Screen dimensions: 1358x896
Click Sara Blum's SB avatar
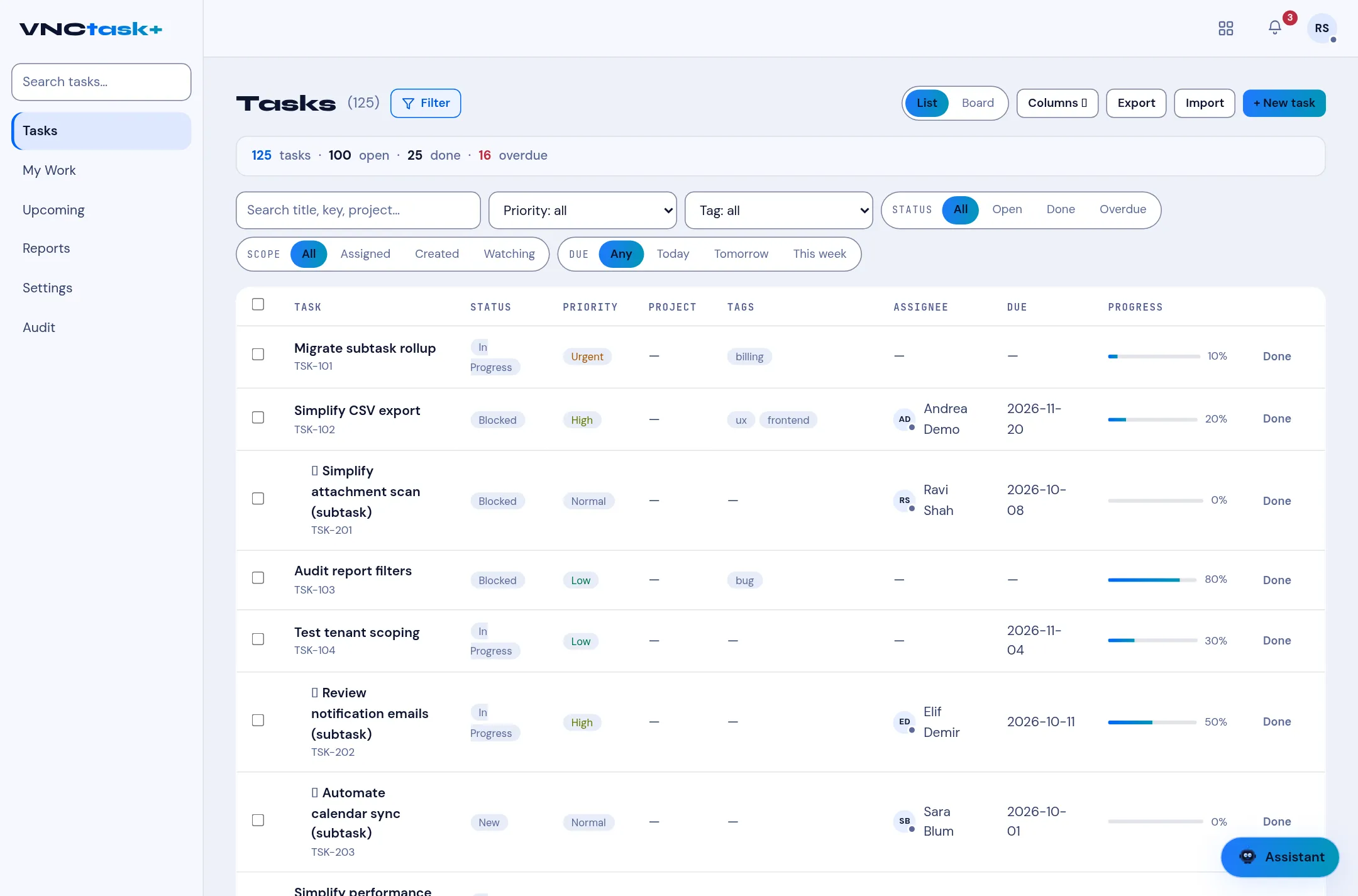pos(904,821)
